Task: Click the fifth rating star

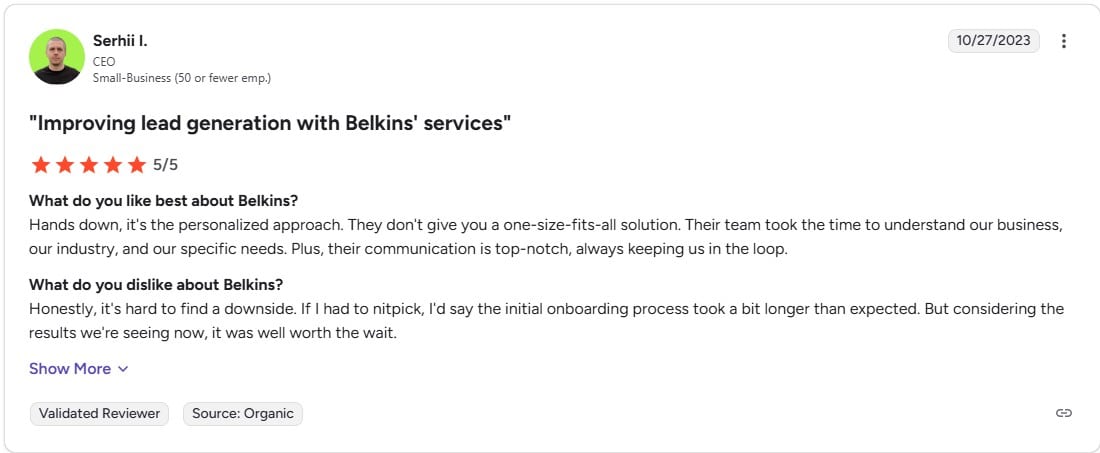Action: point(137,165)
